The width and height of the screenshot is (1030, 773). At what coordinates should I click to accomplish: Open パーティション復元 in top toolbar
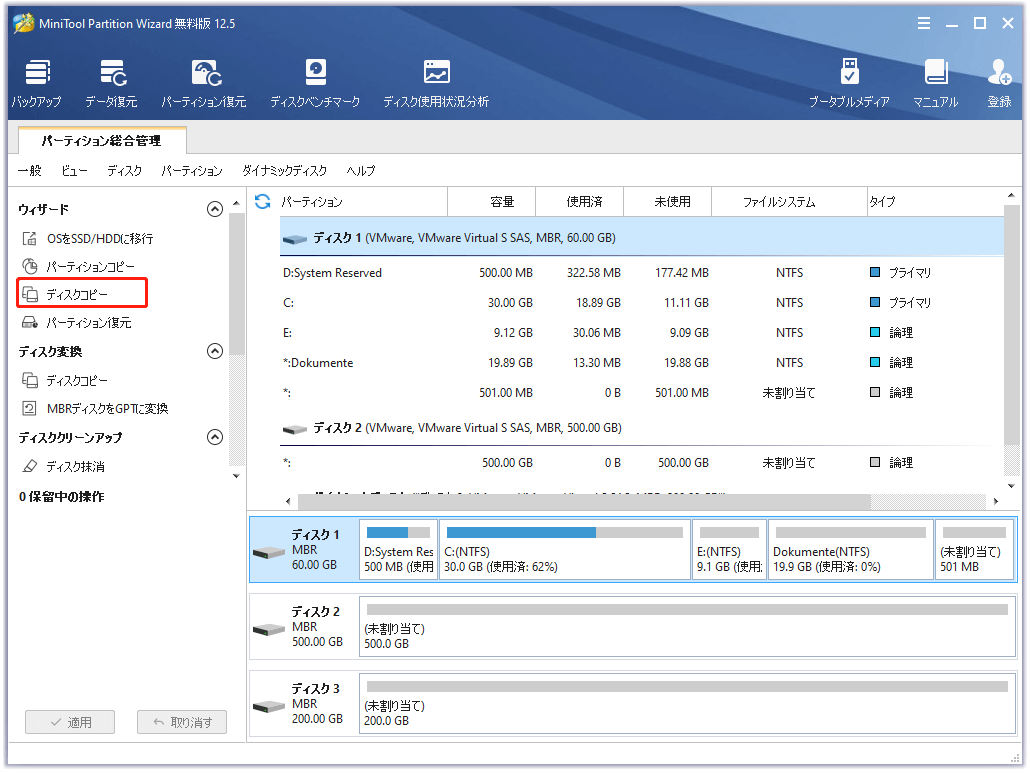204,83
